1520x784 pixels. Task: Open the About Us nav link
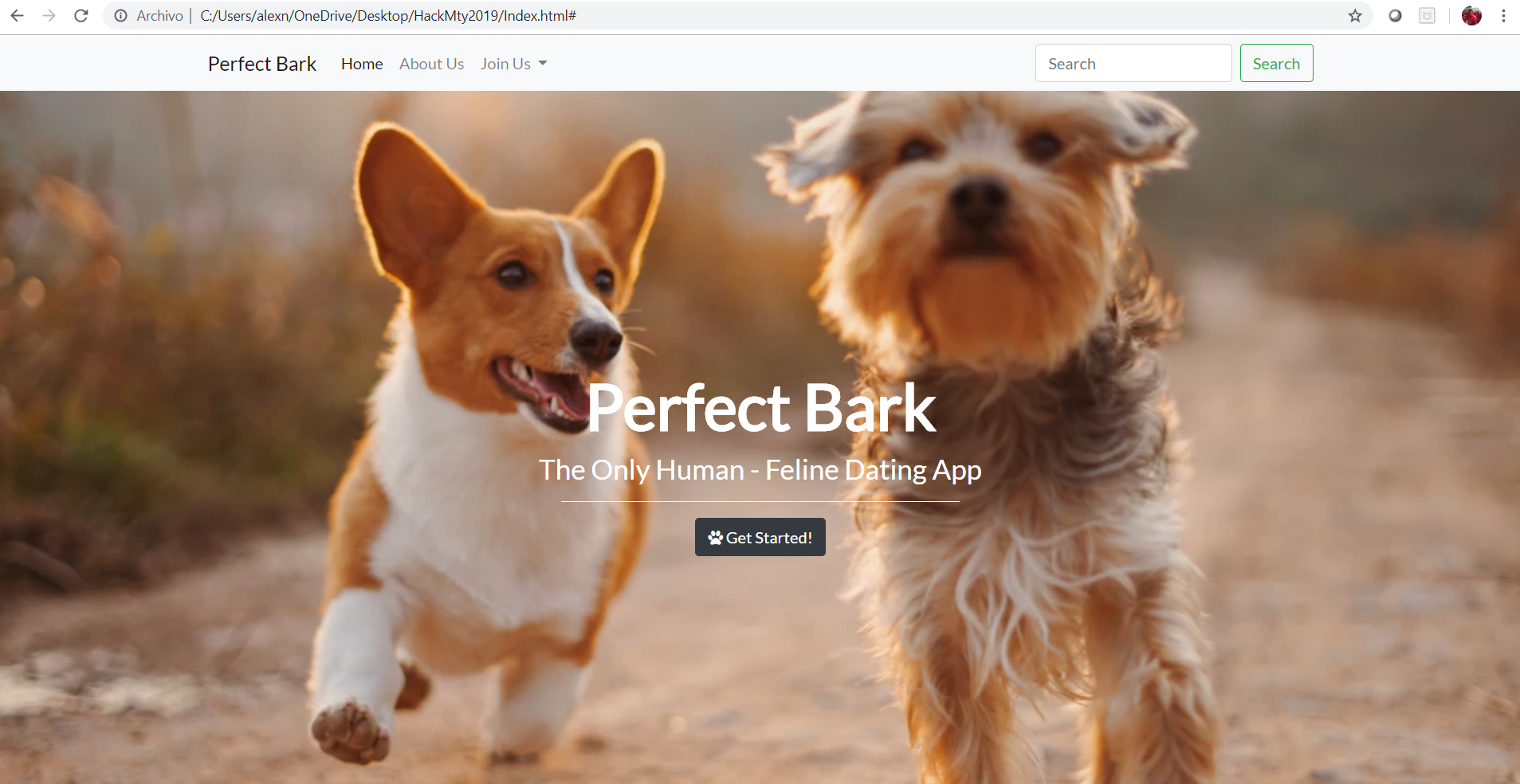[431, 64]
